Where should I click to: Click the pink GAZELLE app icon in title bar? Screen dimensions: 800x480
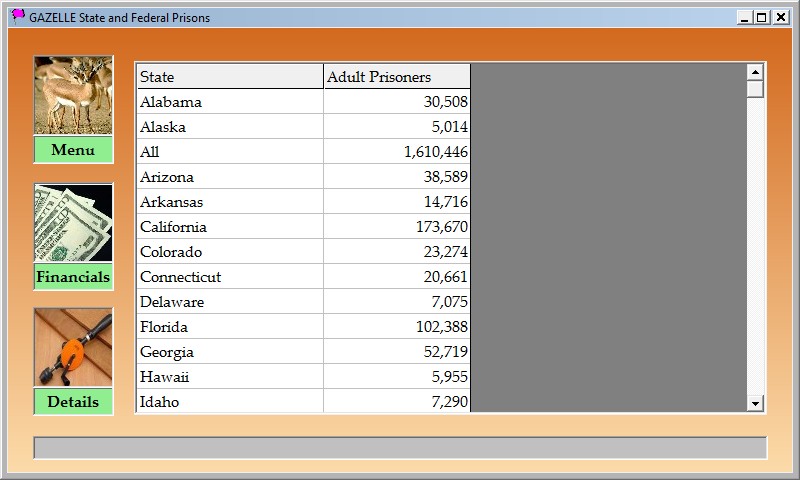(18, 16)
